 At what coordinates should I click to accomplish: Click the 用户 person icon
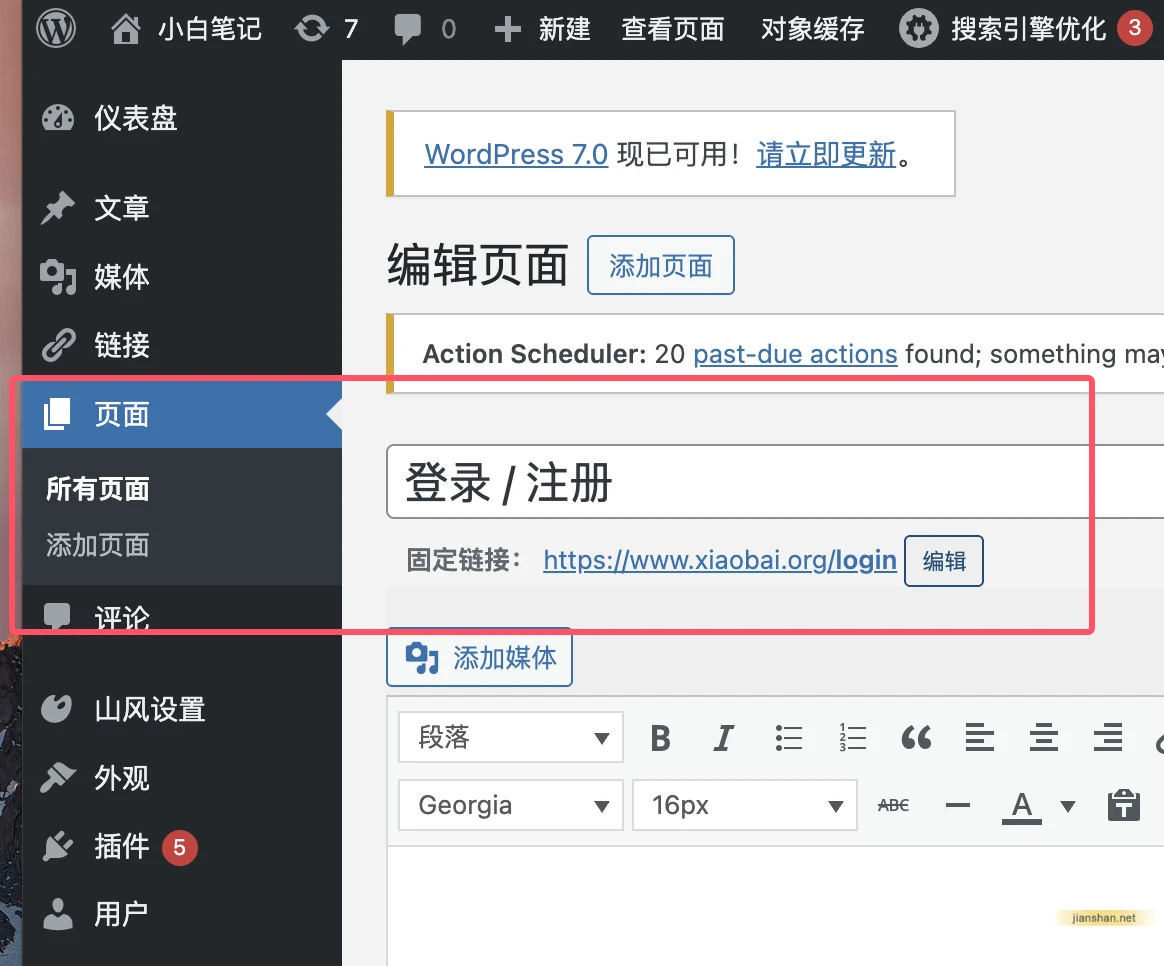click(x=58, y=914)
